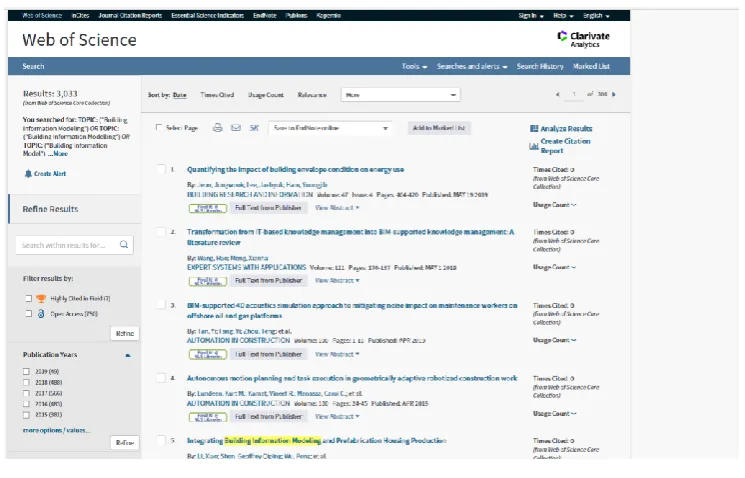The height and width of the screenshot is (478, 745).
Task: Check the 2018 publication year filter
Action: pos(26,382)
